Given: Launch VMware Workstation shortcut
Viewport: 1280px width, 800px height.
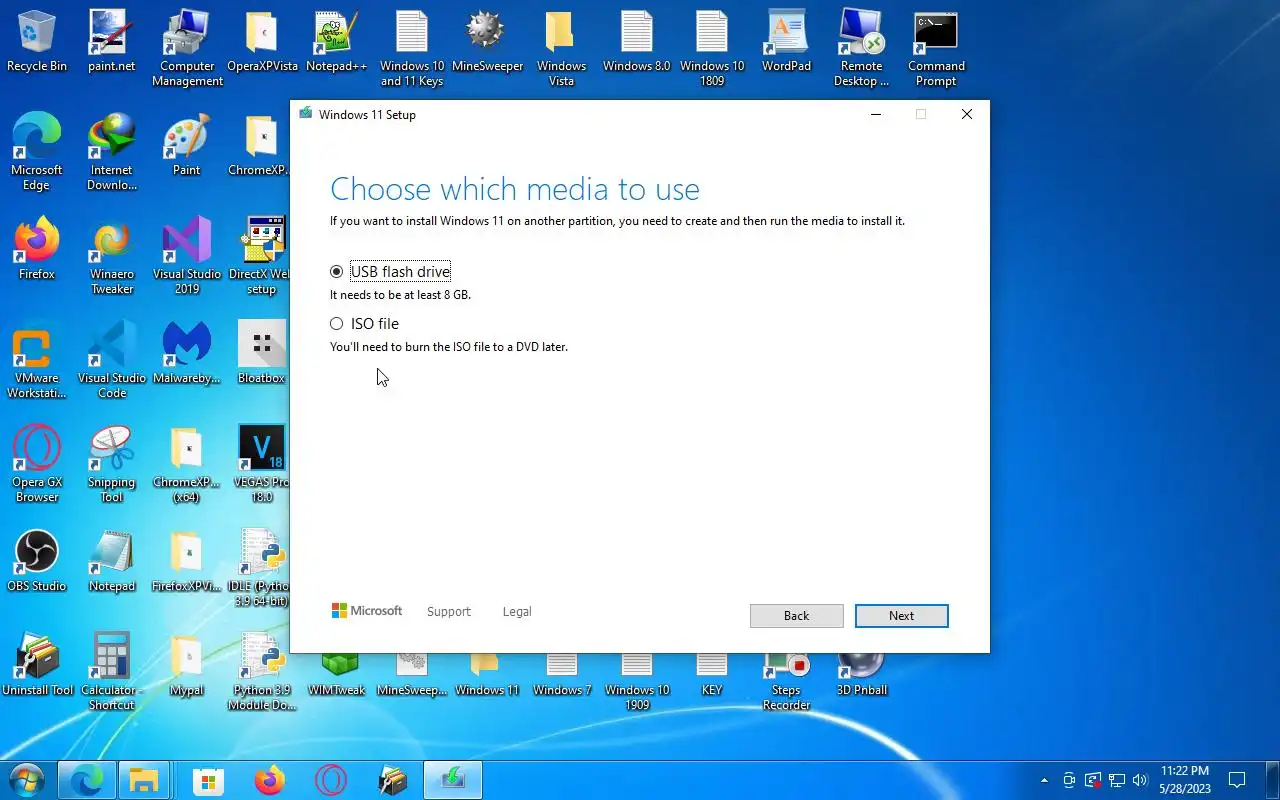Looking at the screenshot, I should pos(37,361).
